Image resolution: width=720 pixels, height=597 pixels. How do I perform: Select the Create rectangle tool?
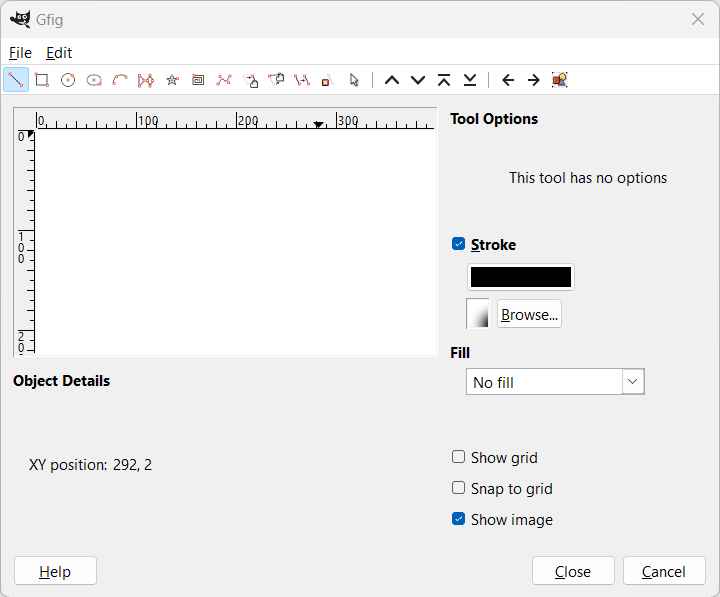click(42, 80)
